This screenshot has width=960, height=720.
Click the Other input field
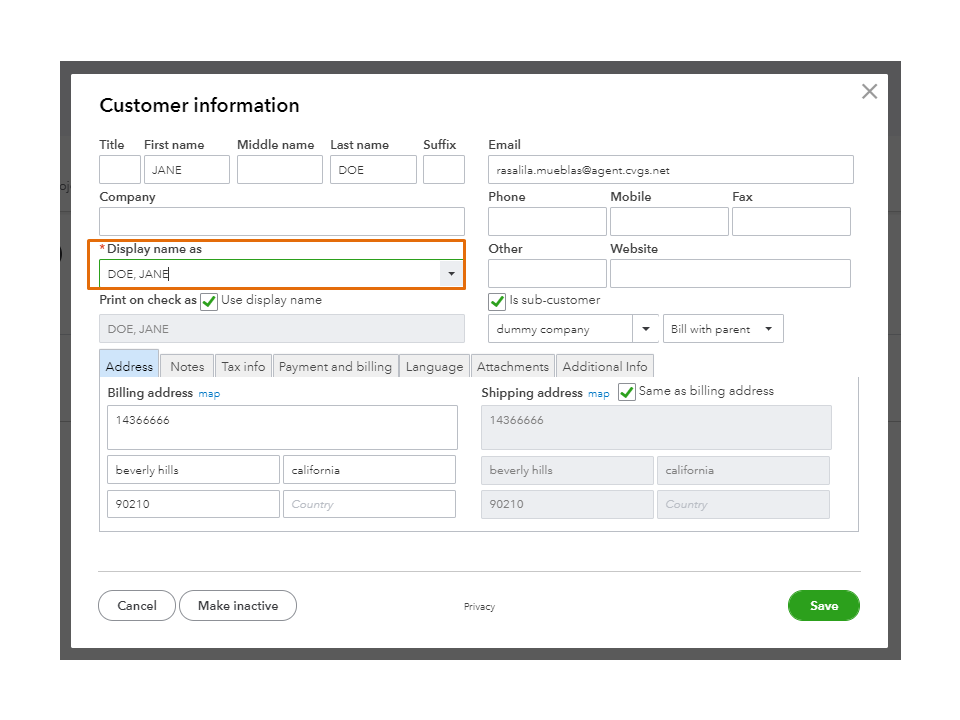click(x=547, y=274)
